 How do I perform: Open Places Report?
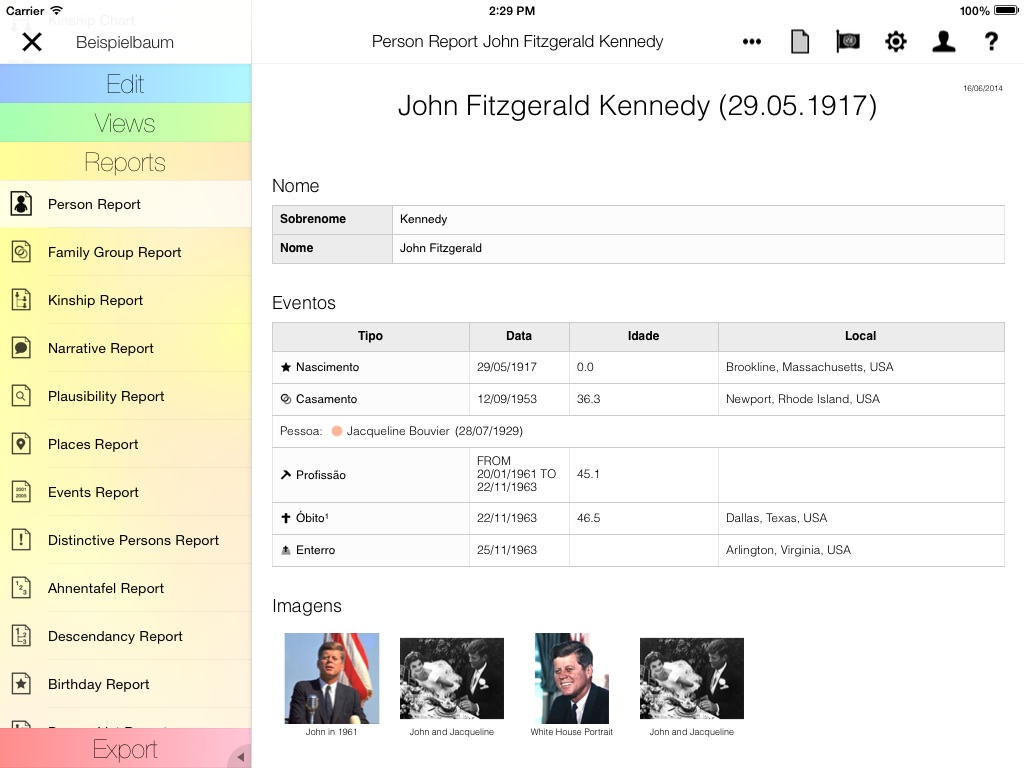[125, 444]
